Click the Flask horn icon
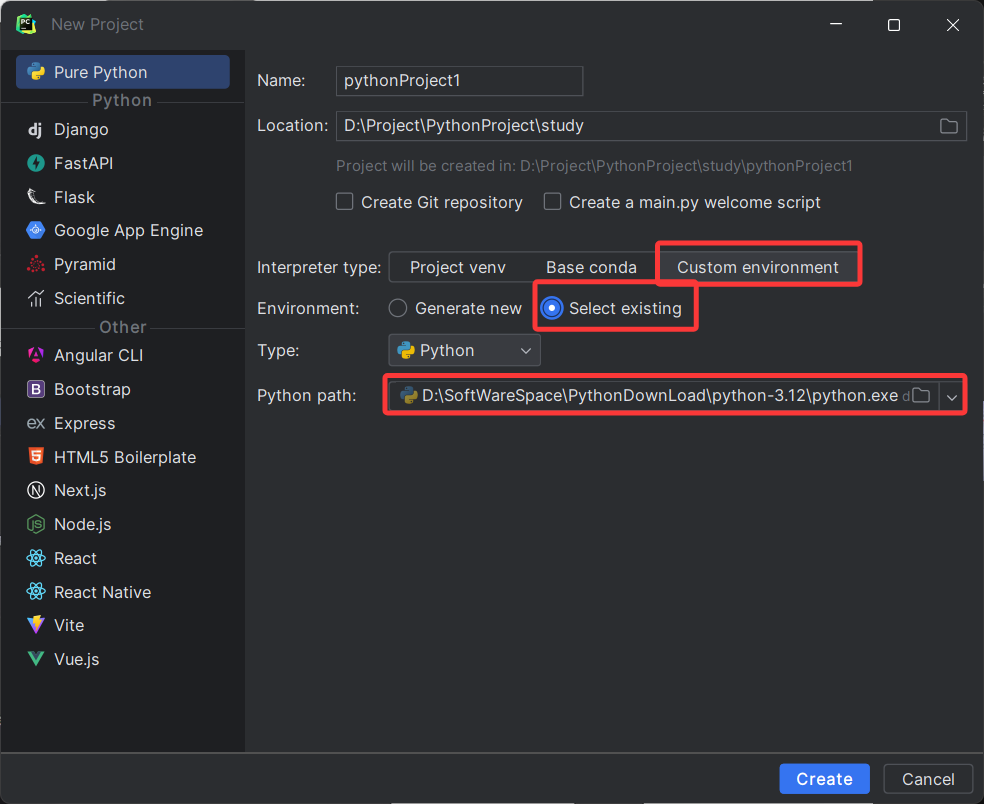Image resolution: width=984 pixels, height=804 pixels. (36, 197)
